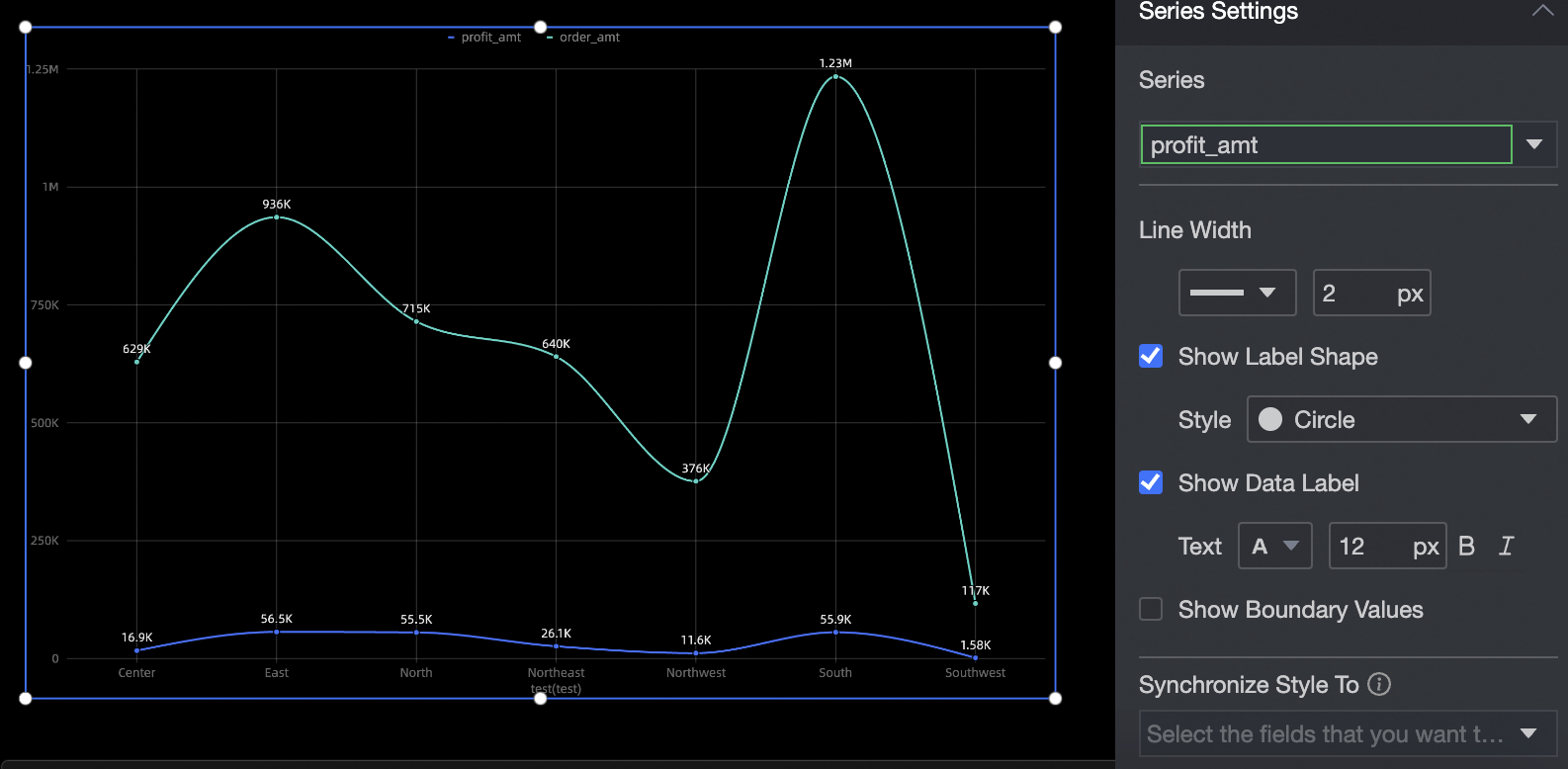The height and width of the screenshot is (769, 1568).
Task: Click the 936K data point at East
Action: (276, 216)
